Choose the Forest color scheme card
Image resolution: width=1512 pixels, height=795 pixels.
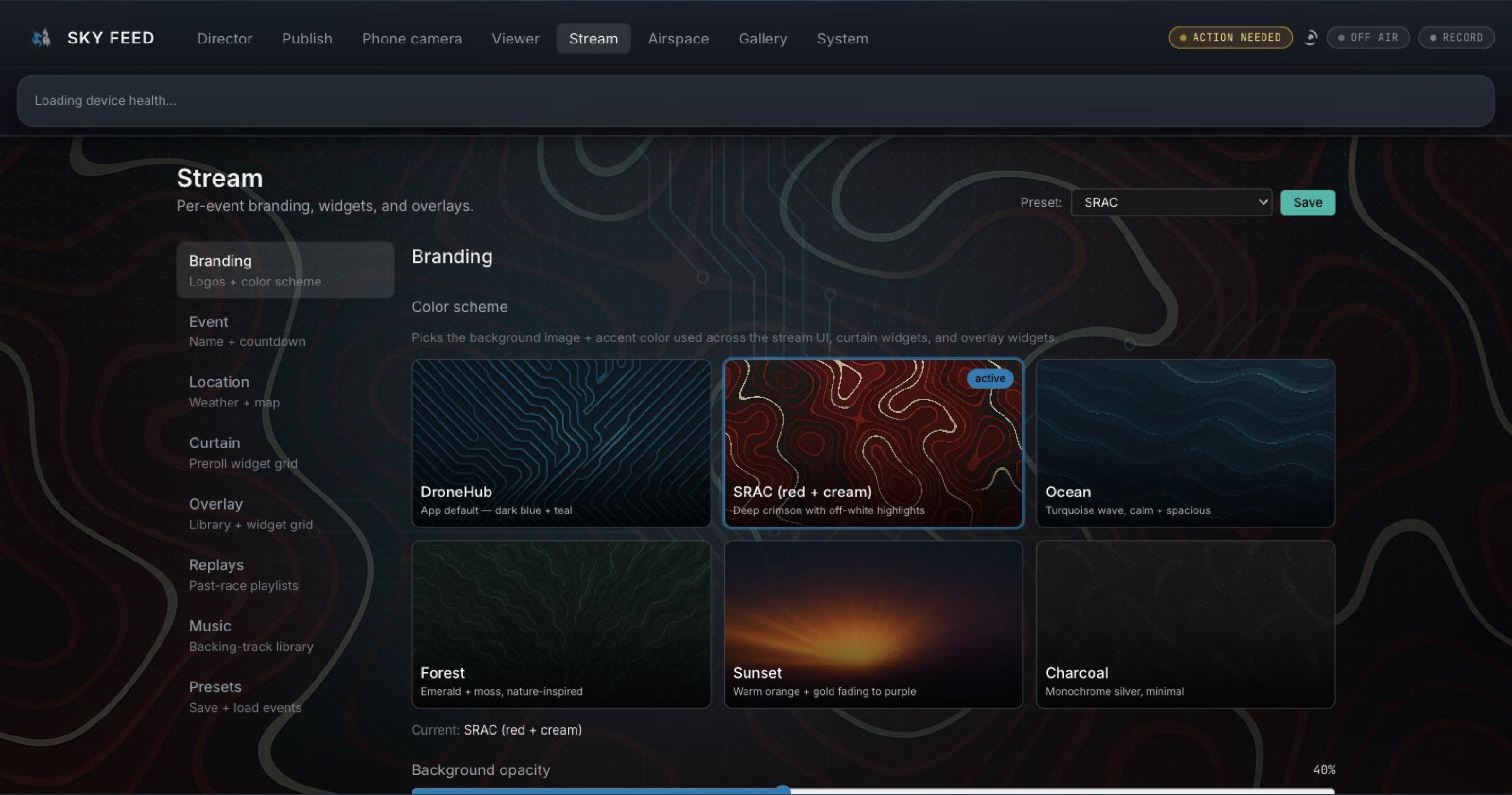[561, 624]
